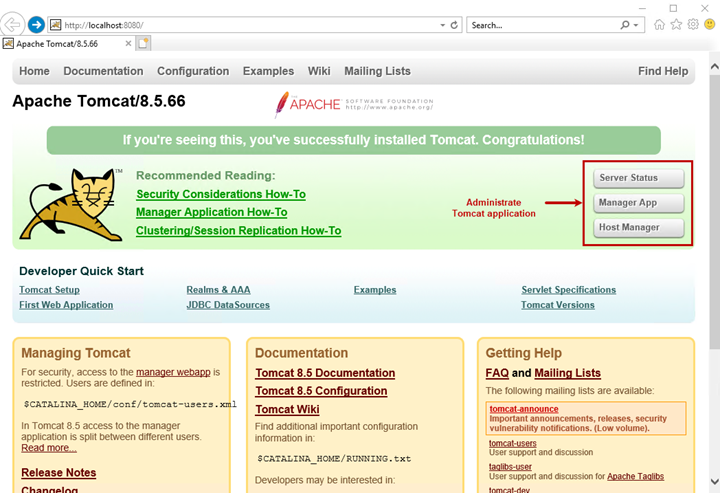Screen dimensions: 720x493
Task: Click the Apache Tomcat/8.5.66 page heading
Action: click(x=99, y=101)
